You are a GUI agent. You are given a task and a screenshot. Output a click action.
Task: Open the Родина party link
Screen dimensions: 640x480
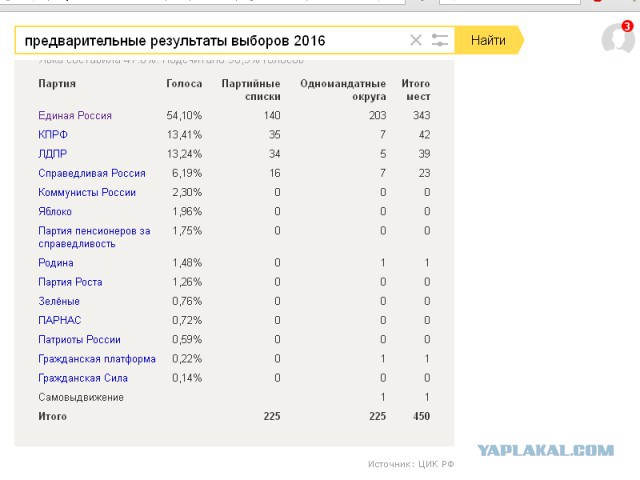(x=56, y=262)
